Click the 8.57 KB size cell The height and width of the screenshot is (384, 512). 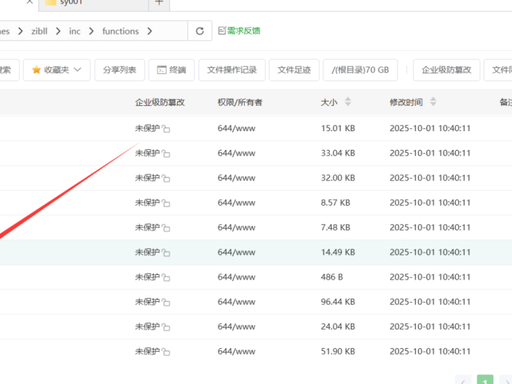pos(336,203)
